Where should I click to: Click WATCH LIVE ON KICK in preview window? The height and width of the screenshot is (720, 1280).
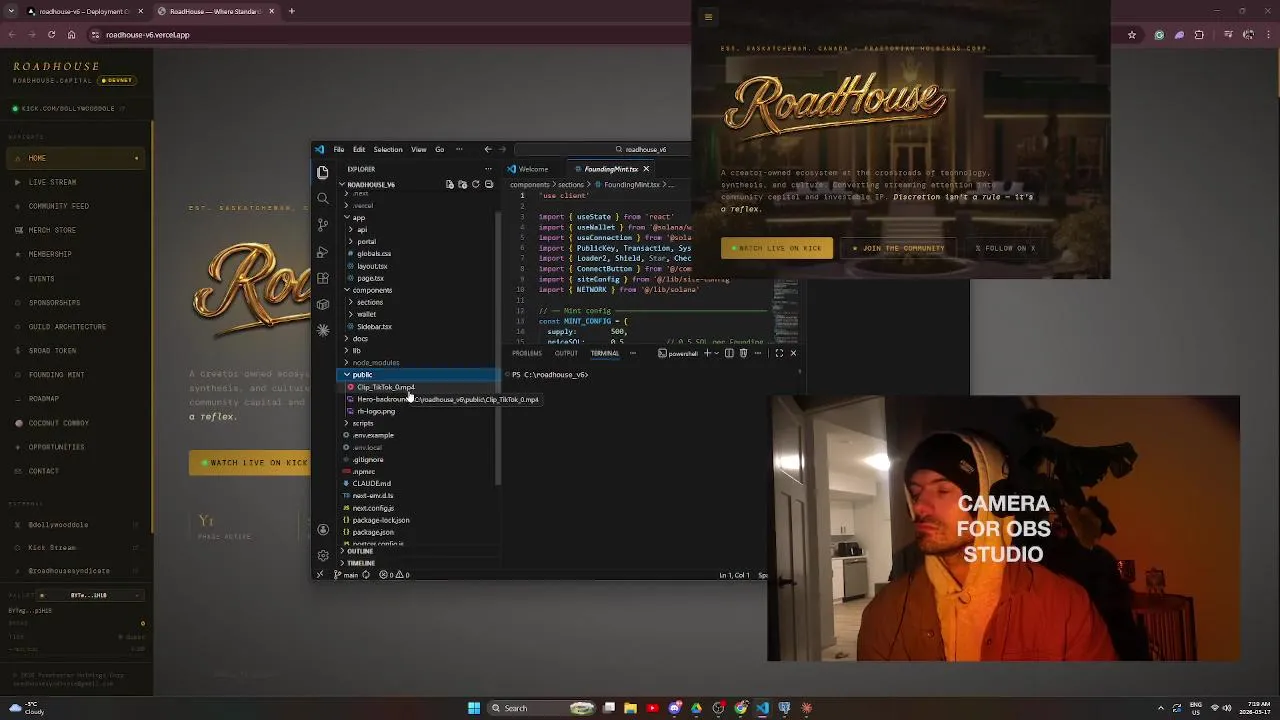(x=777, y=248)
